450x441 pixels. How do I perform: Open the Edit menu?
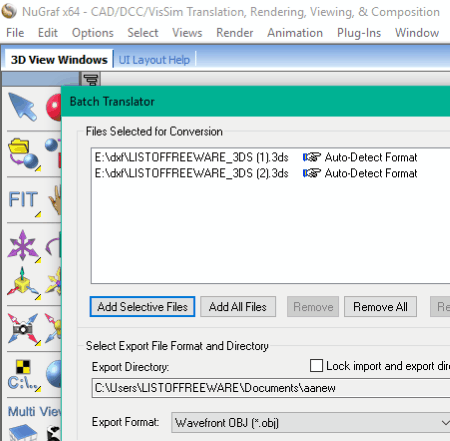tap(48, 33)
